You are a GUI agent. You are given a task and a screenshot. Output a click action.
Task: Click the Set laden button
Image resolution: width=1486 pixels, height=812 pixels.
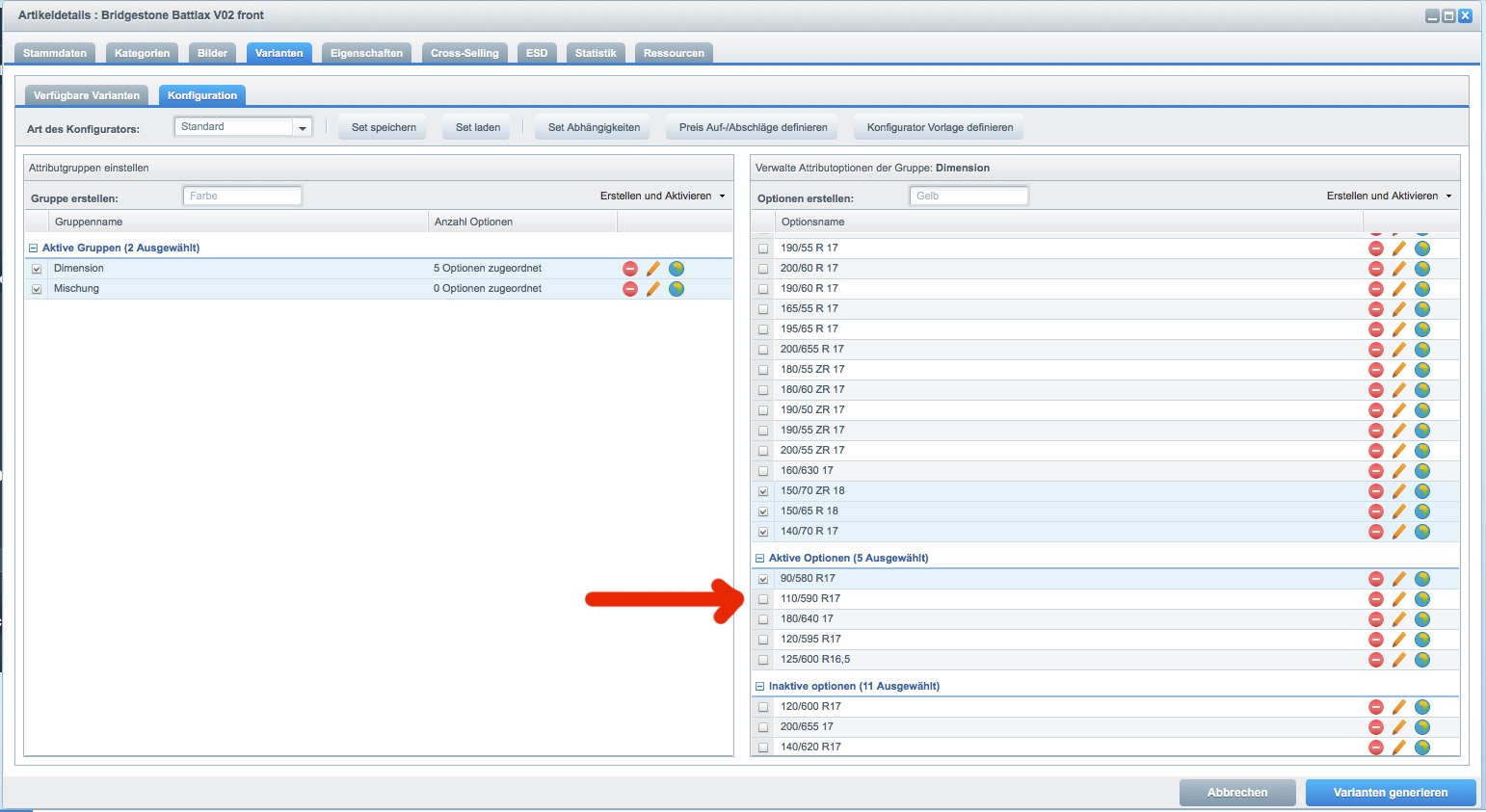coord(478,127)
